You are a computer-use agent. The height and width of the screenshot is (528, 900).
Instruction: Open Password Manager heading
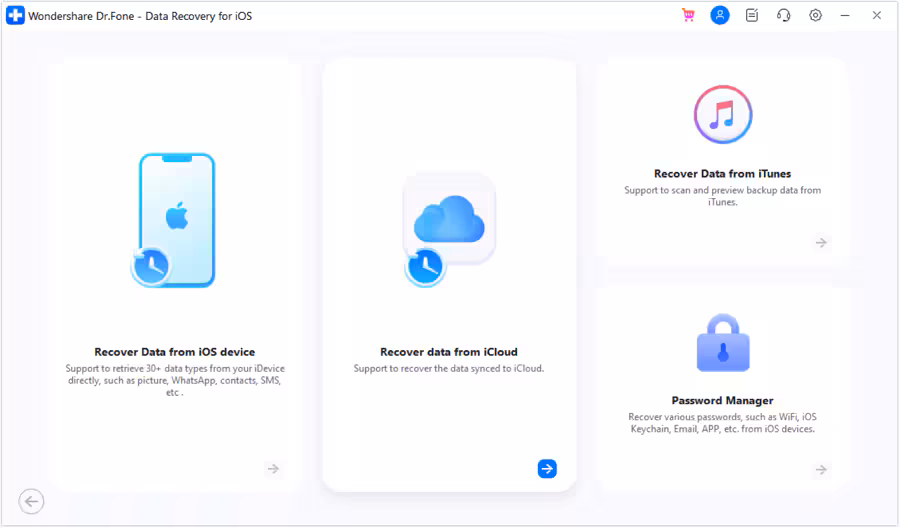[723, 401]
